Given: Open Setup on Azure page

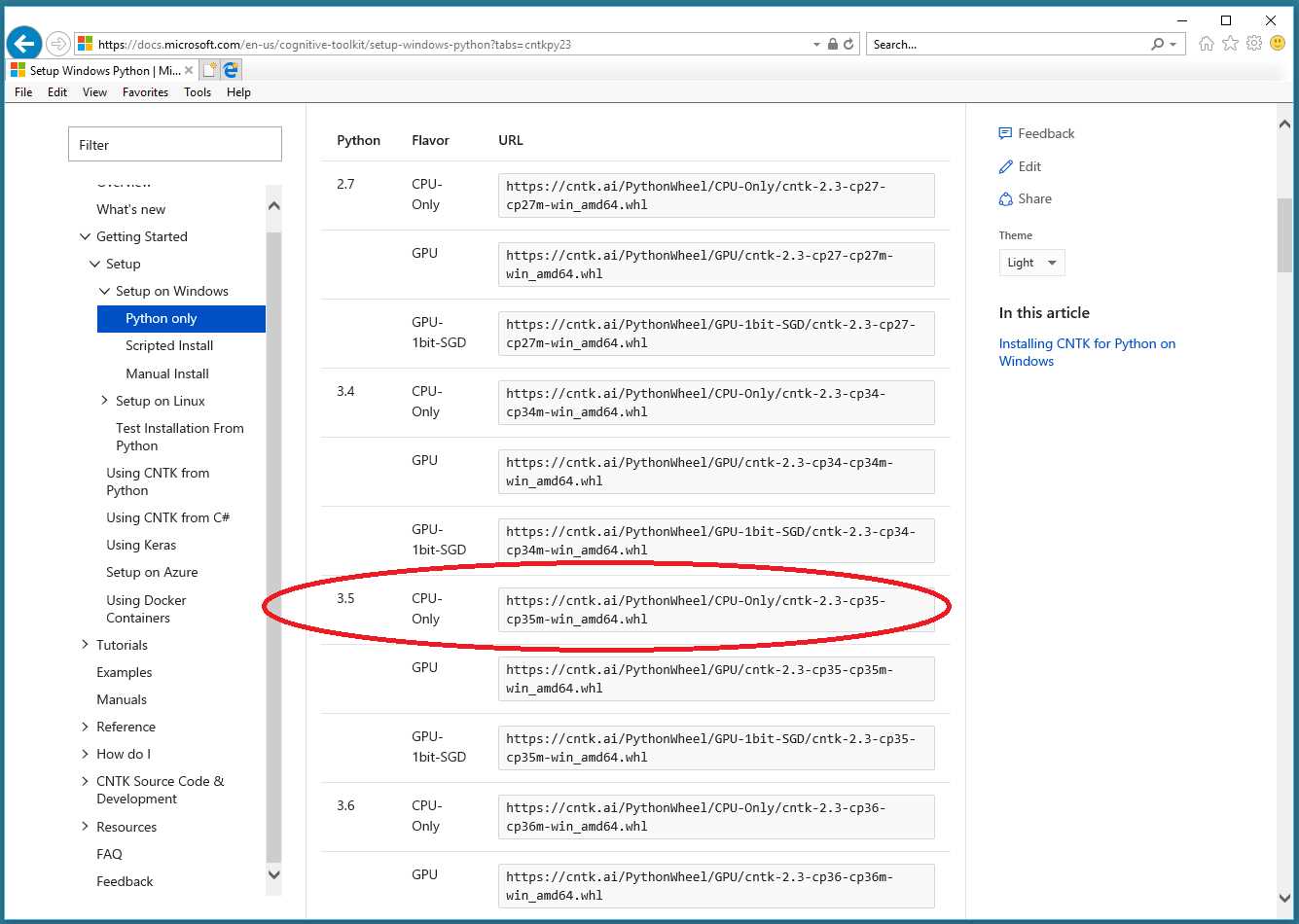Looking at the screenshot, I should (x=152, y=572).
